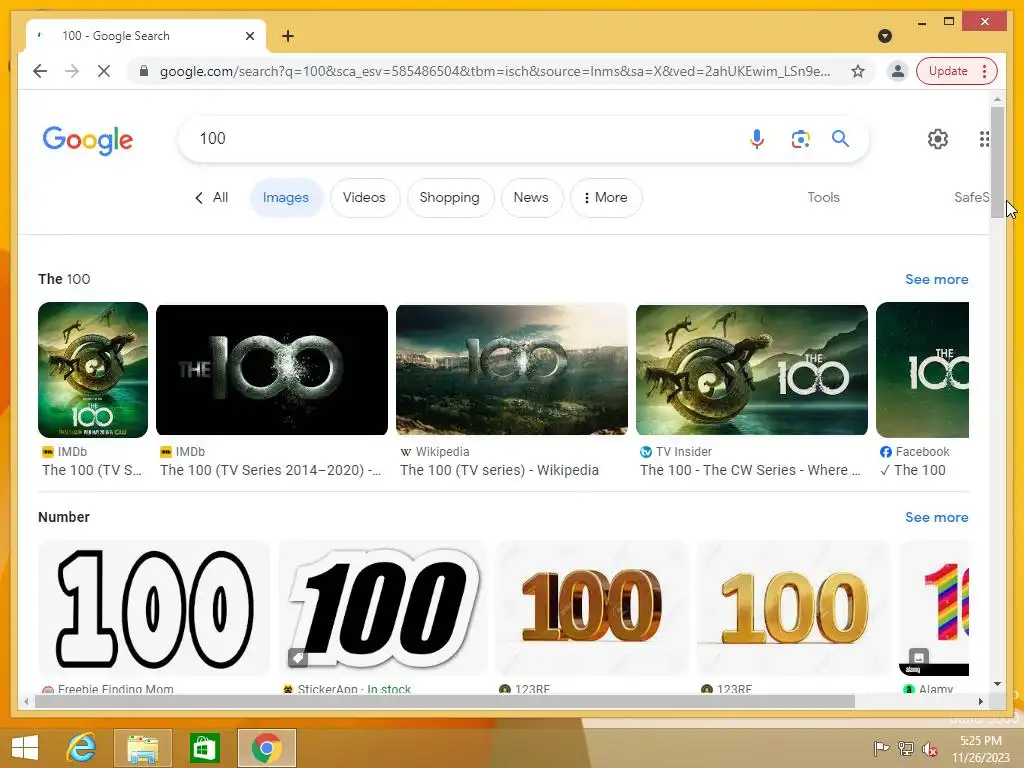Click 'The 100 (TV series) - Wikipedia' title
Viewport: 1024px width, 768px height.
[x=499, y=470]
